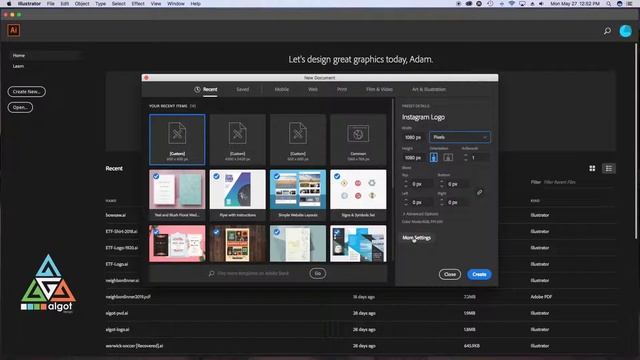The image size is (640, 360).
Task: Switch recent files to grid view
Action: coord(592,168)
